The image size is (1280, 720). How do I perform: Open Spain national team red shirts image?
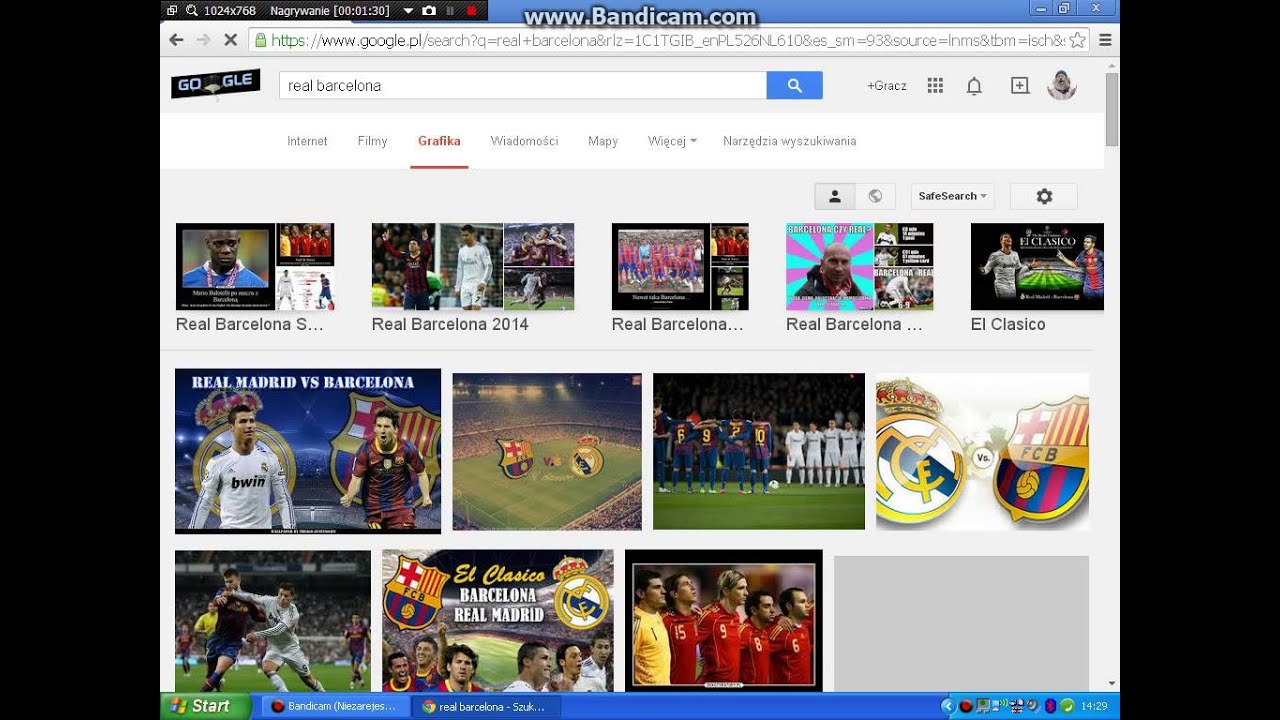[724, 621]
